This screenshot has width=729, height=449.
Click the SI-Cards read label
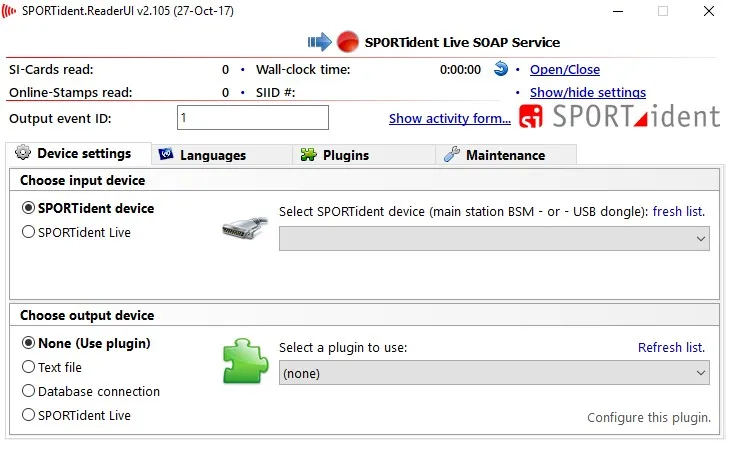click(x=51, y=70)
